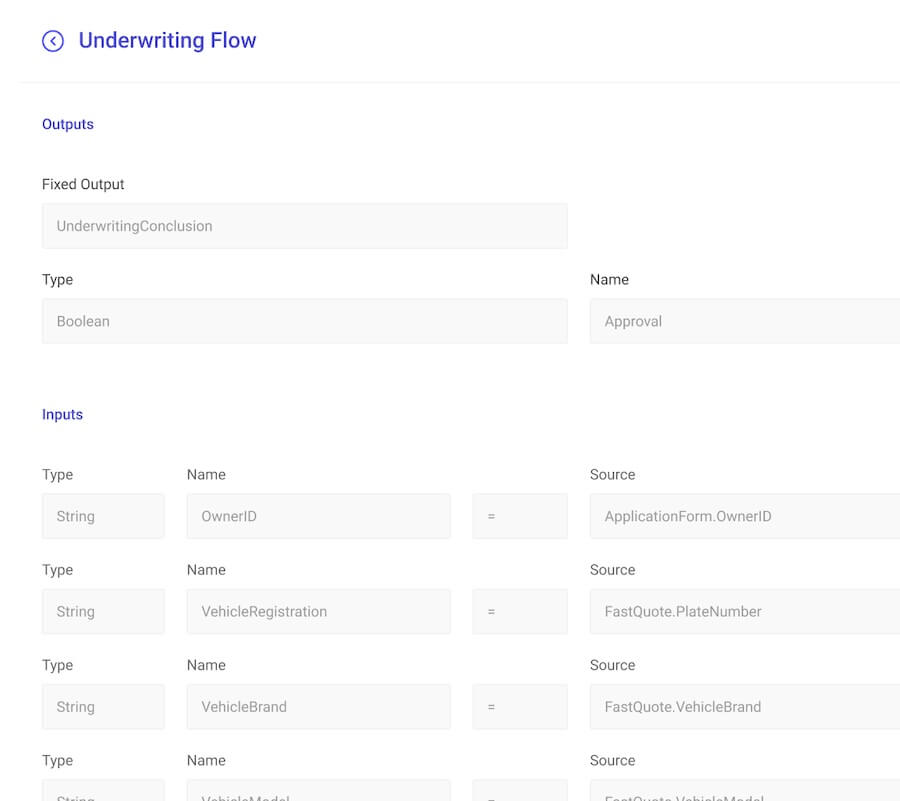The height and width of the screenshot is (801, 900).
Task: Open the String type field for OwnerID
Action: pos(103,516)
